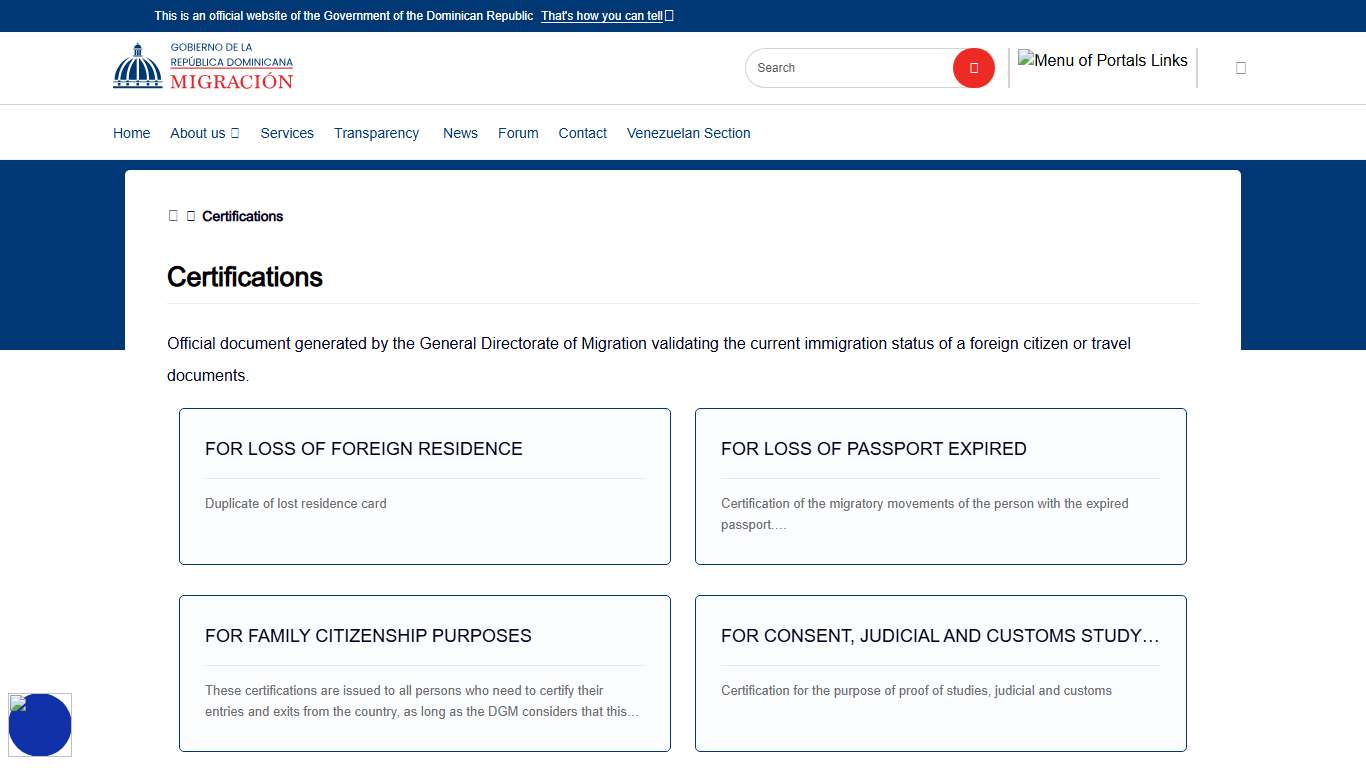This screenshot has width=1366, height=768.
Task: Click the Contact link in navigation
Action: (x=582, y=133)
